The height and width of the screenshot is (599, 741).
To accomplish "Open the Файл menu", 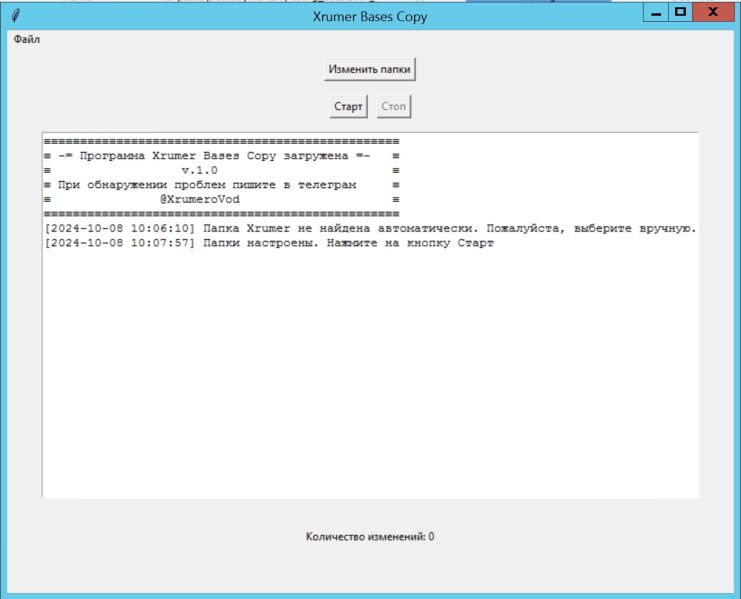I will [x=26, y=39].
